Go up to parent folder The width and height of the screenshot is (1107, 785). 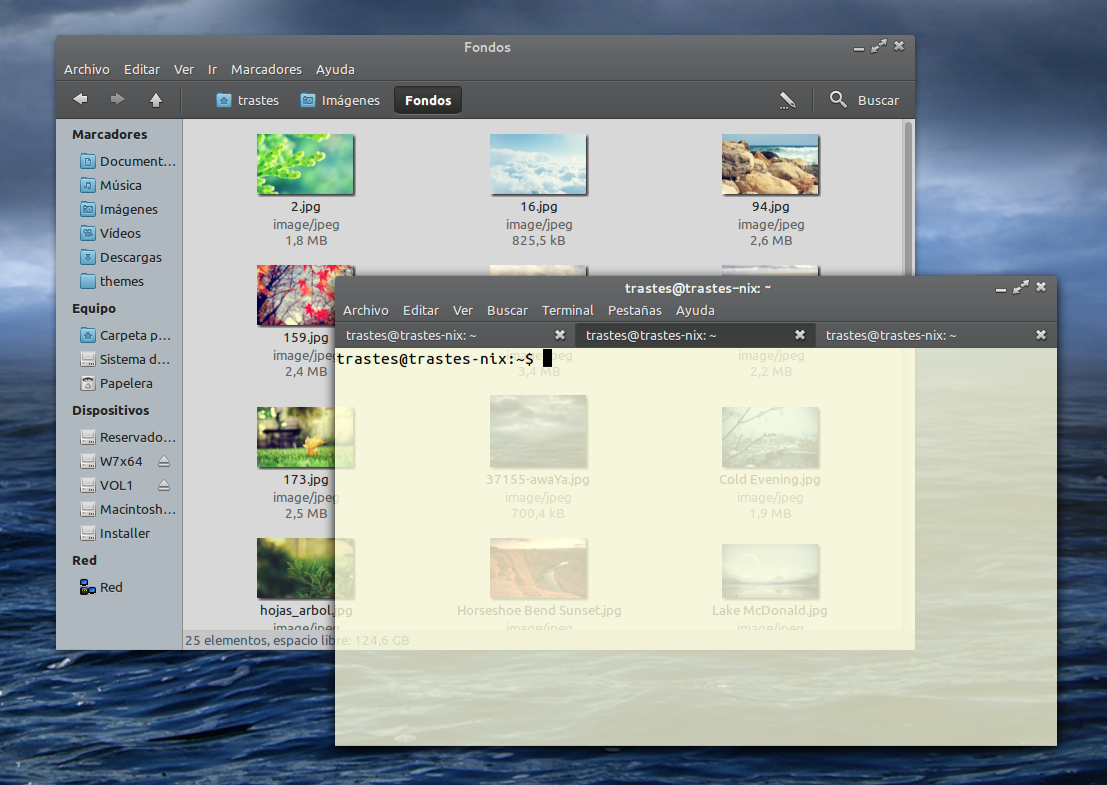pos(156,100)
